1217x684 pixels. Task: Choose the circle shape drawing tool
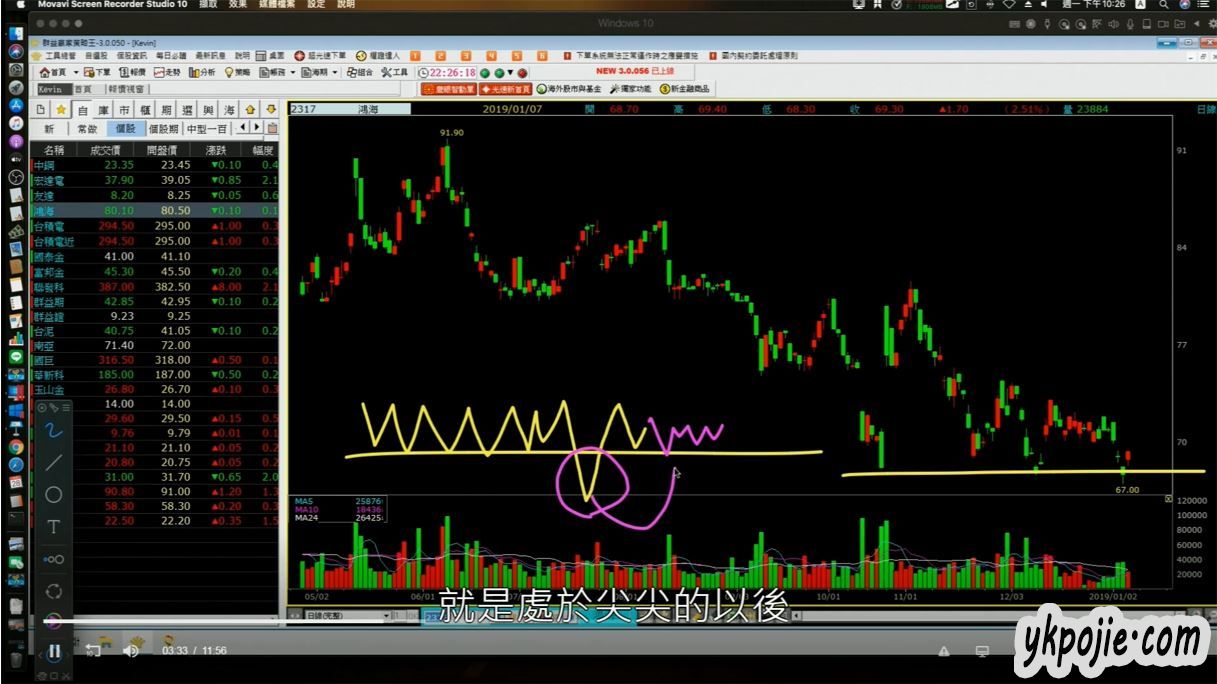tap(54, 494)
